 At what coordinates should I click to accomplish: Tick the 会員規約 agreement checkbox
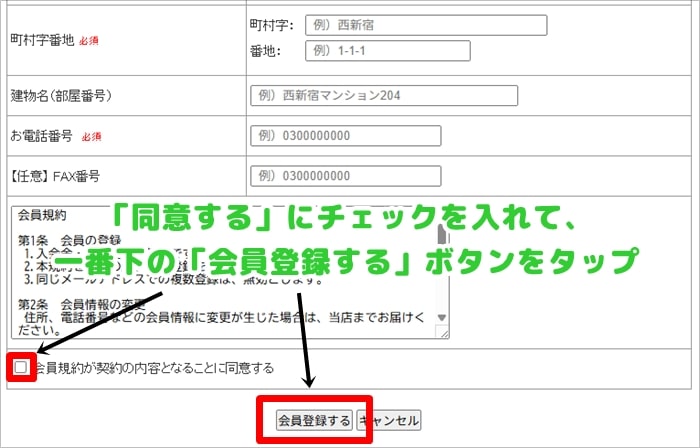click(21, 368)
